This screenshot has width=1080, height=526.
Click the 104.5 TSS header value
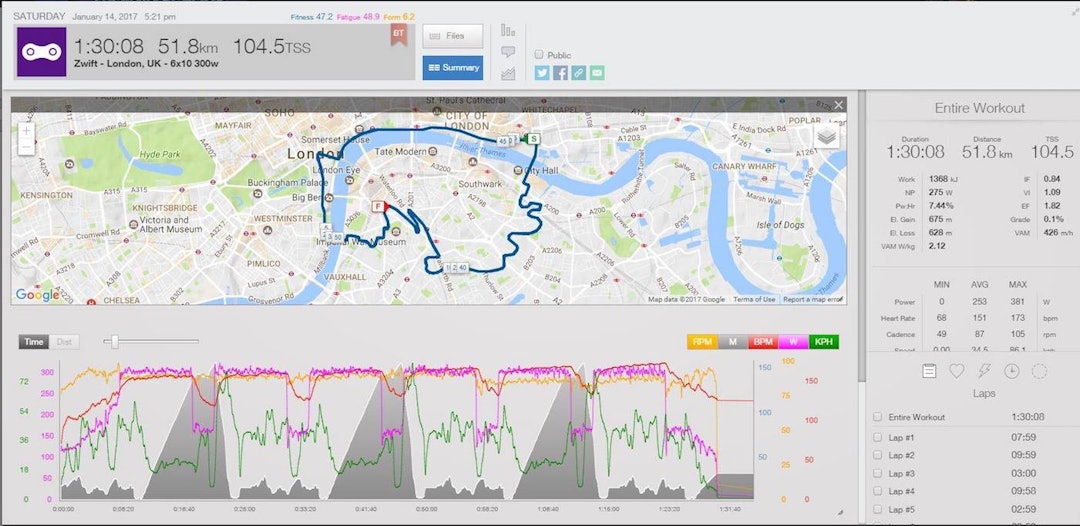coord(272,47)
